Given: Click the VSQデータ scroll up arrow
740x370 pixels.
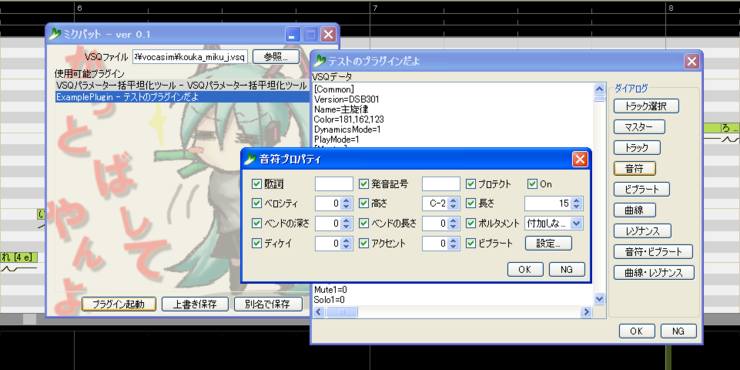Looking at the screenshot, I should [599, 88].
